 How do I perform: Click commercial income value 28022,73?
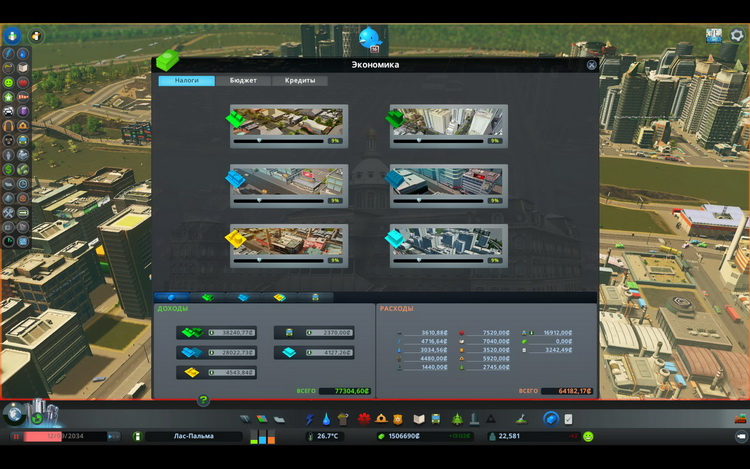[x=232, y=352]
